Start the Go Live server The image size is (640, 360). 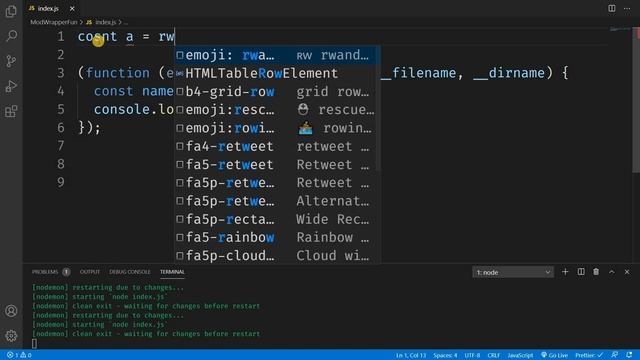point(554,355)
